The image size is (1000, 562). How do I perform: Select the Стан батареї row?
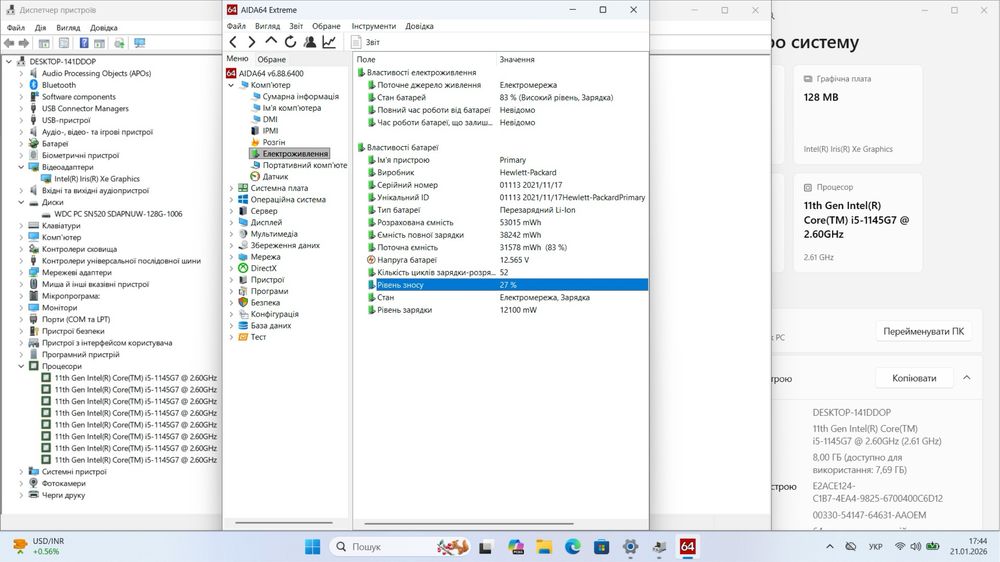508,98
